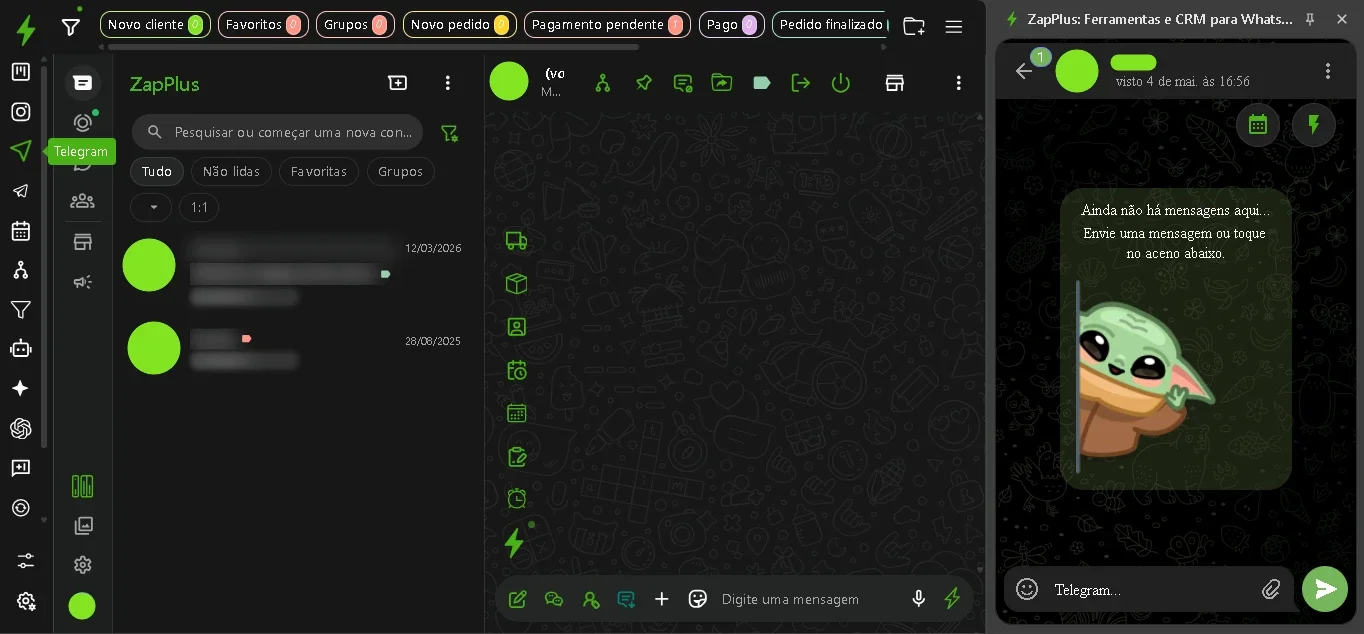Click the power icon in chat header
Screen dimensions: 1364x634
coord(841,83)
